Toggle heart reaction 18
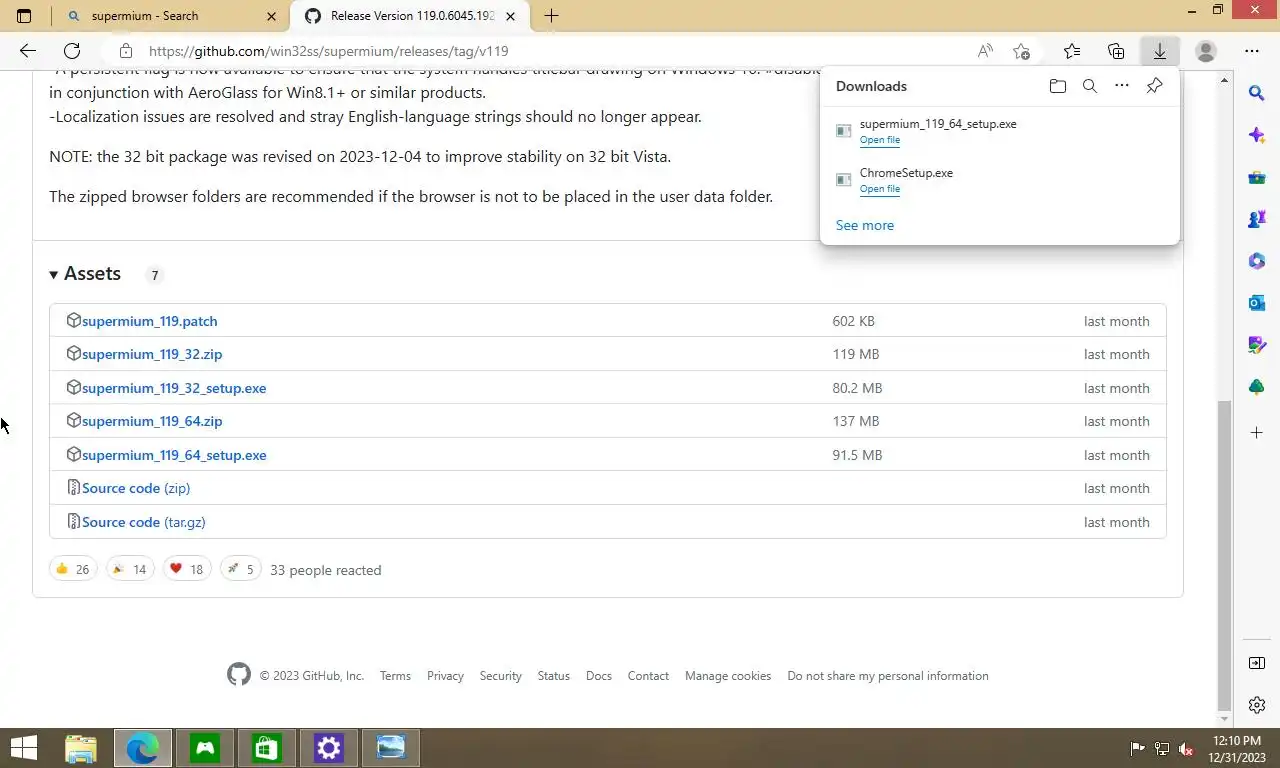1280x768 pixels. tap(186, 569)
